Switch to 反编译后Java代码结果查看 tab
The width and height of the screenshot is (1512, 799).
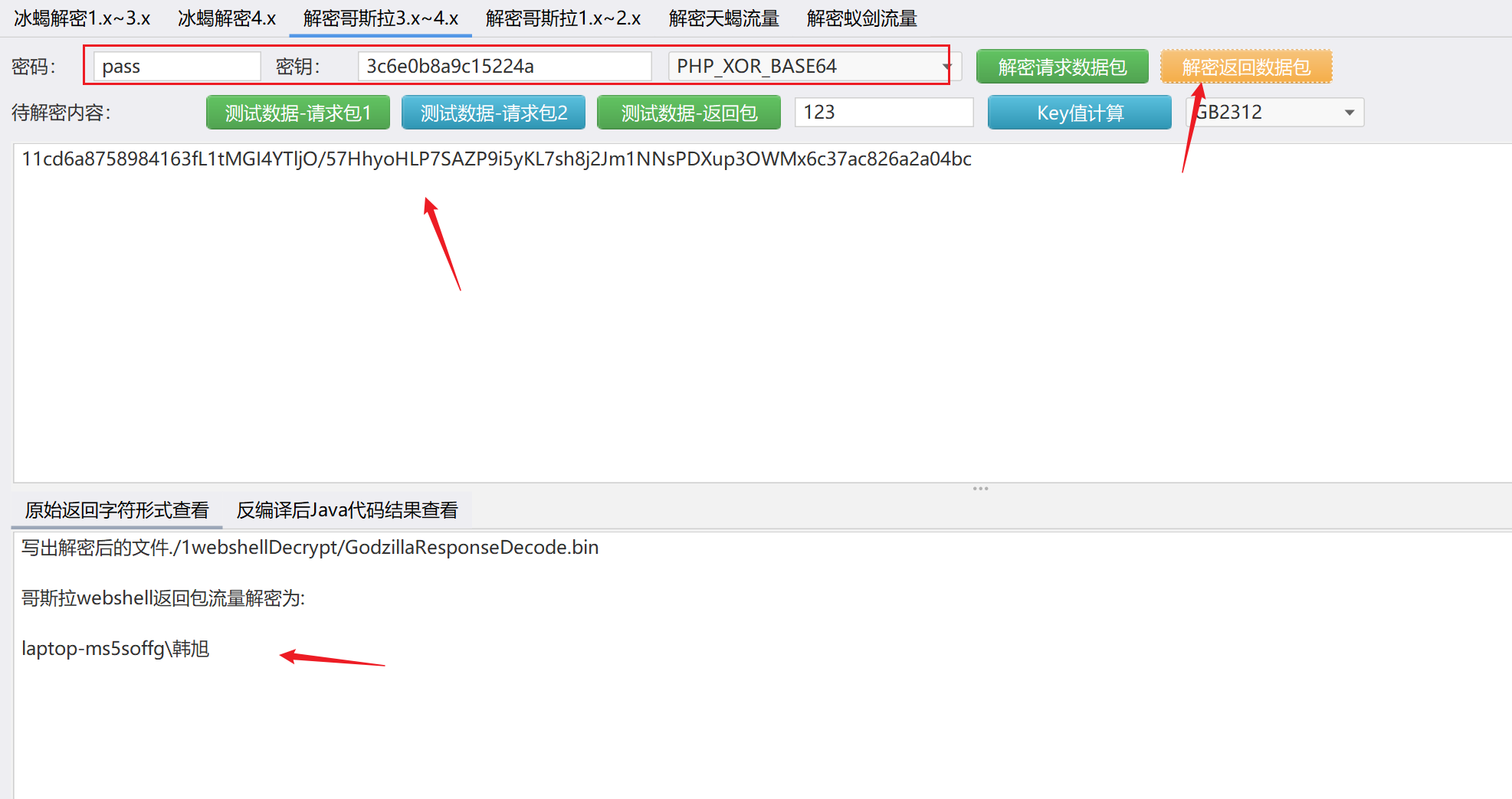[346, 510]
